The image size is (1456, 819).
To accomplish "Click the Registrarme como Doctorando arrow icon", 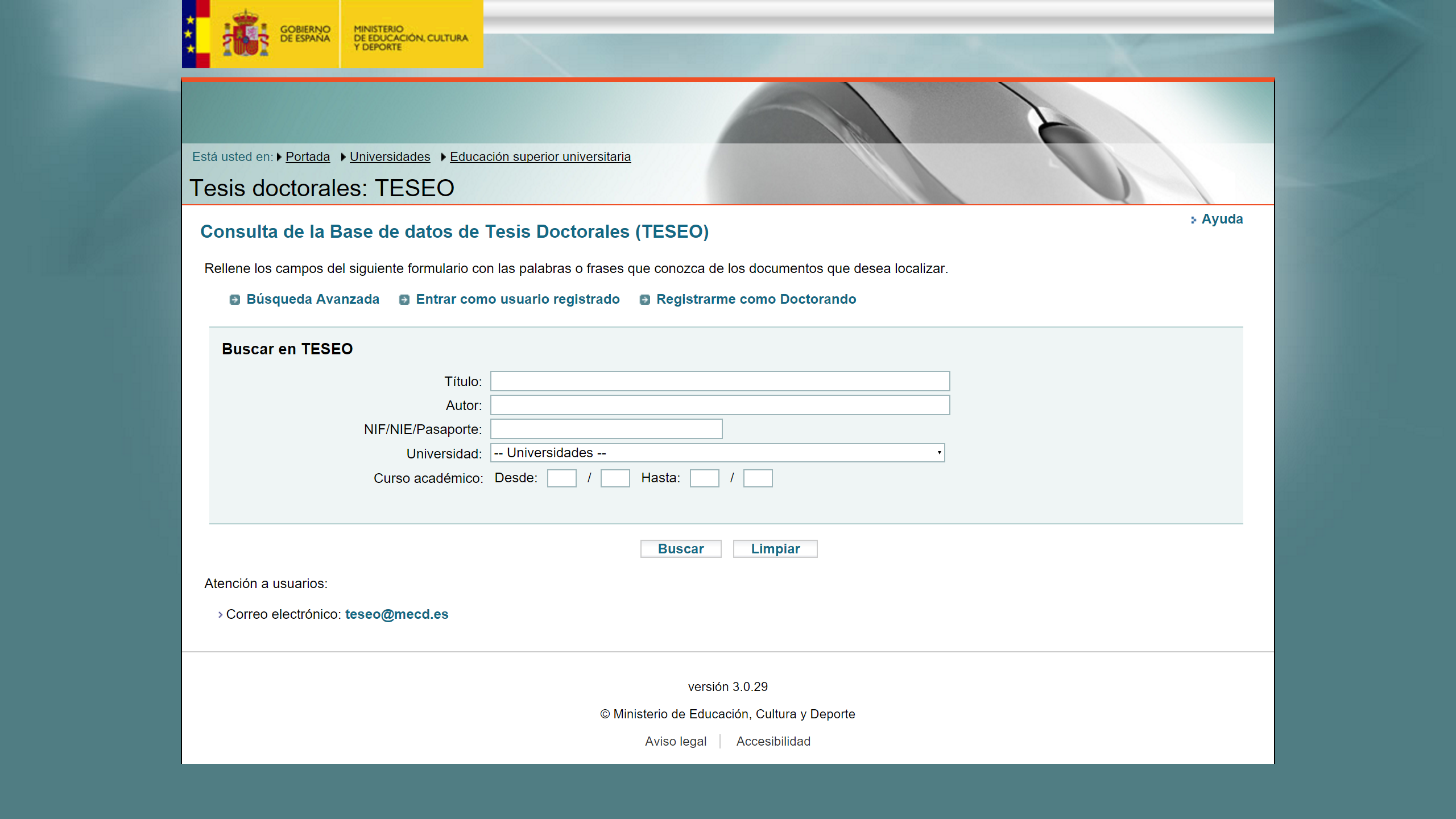I will [x=645, y=300].
